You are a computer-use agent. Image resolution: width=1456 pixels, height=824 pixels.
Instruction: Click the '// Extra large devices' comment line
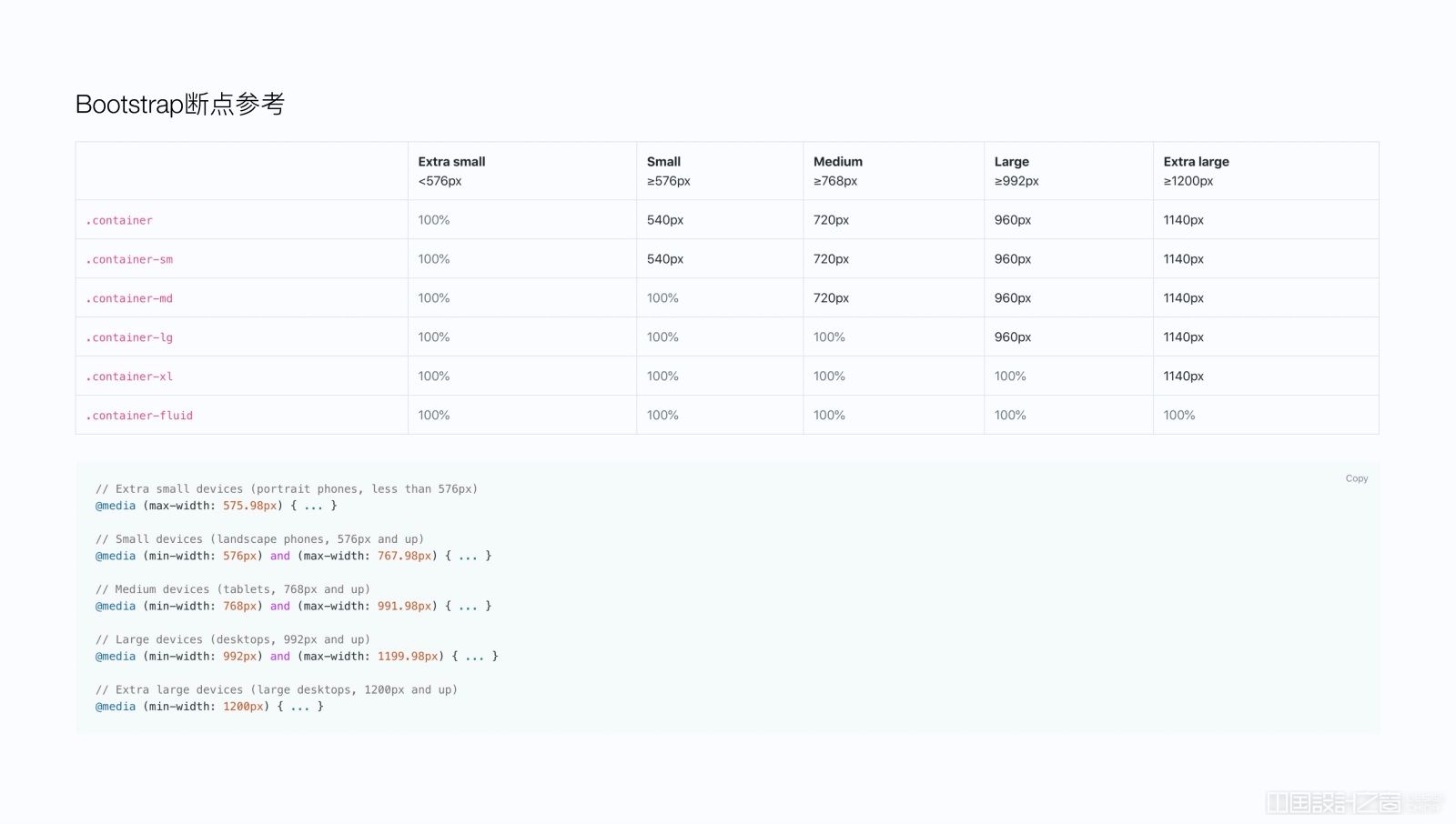click(x=277, y=689)
